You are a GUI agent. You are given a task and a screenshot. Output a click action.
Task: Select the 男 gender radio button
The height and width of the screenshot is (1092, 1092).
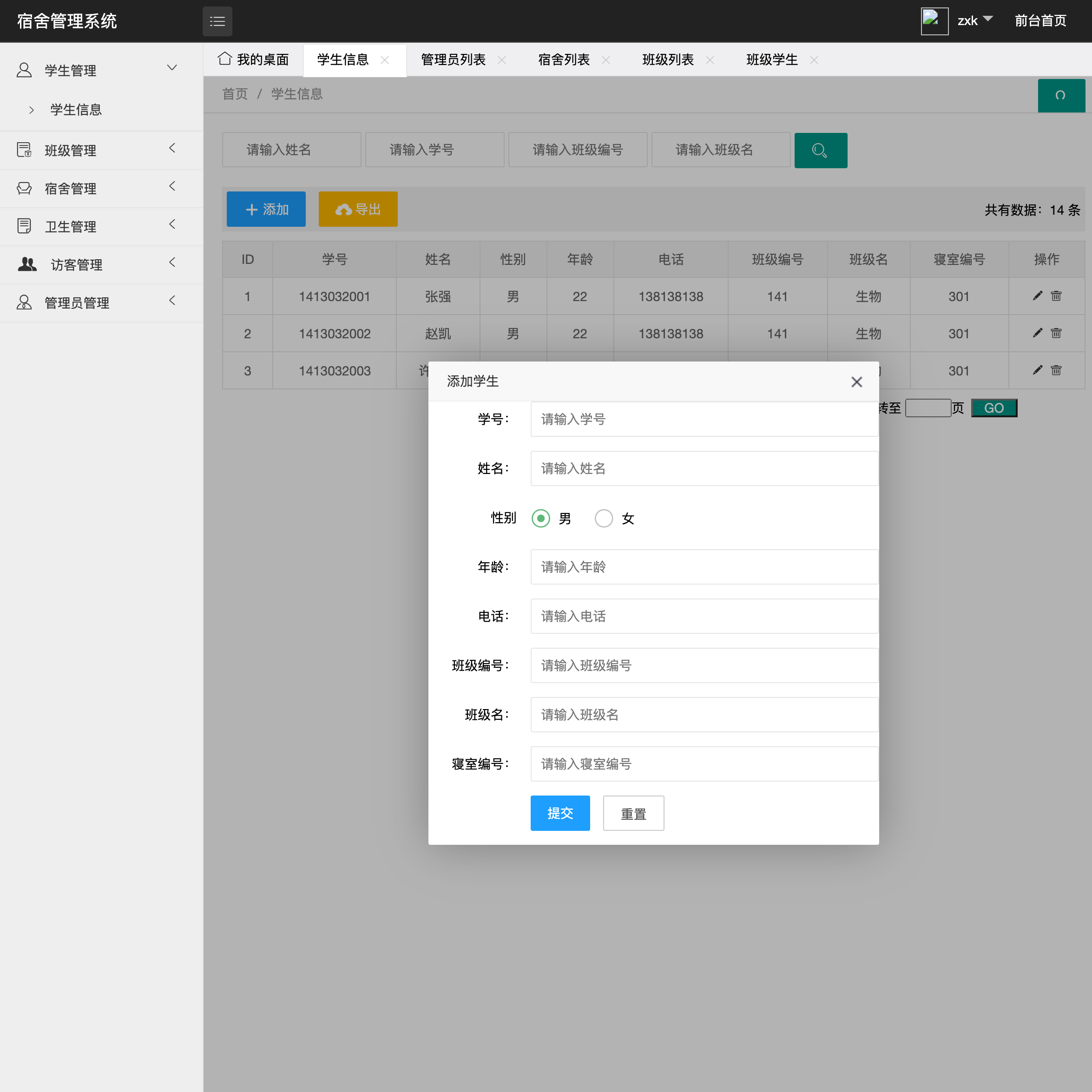coord(540,518)
